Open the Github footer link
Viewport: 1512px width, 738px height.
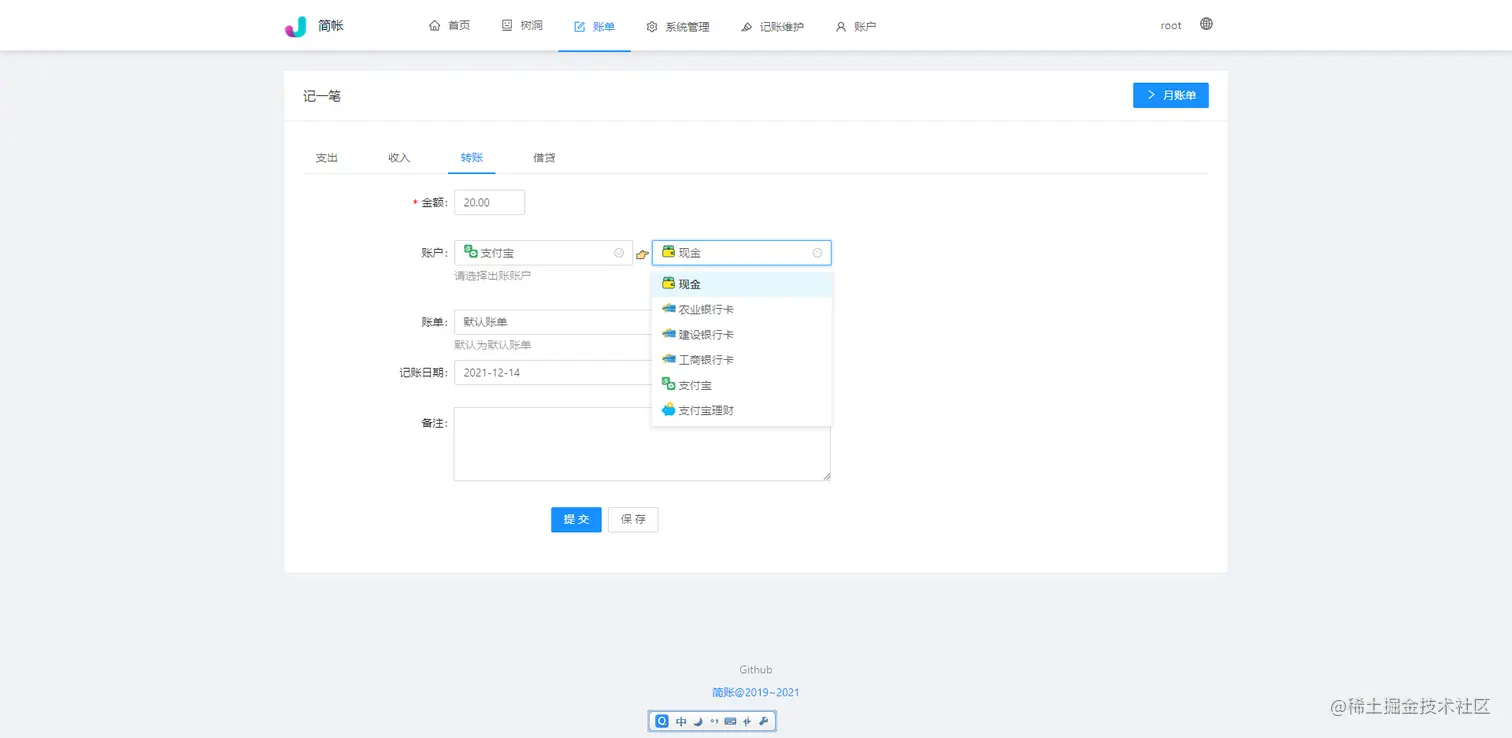[756, 670]
